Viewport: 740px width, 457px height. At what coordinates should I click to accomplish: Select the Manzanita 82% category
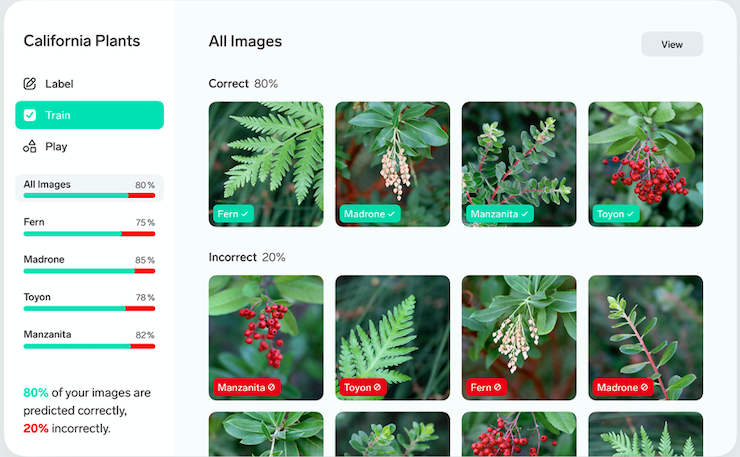(90, 339)
